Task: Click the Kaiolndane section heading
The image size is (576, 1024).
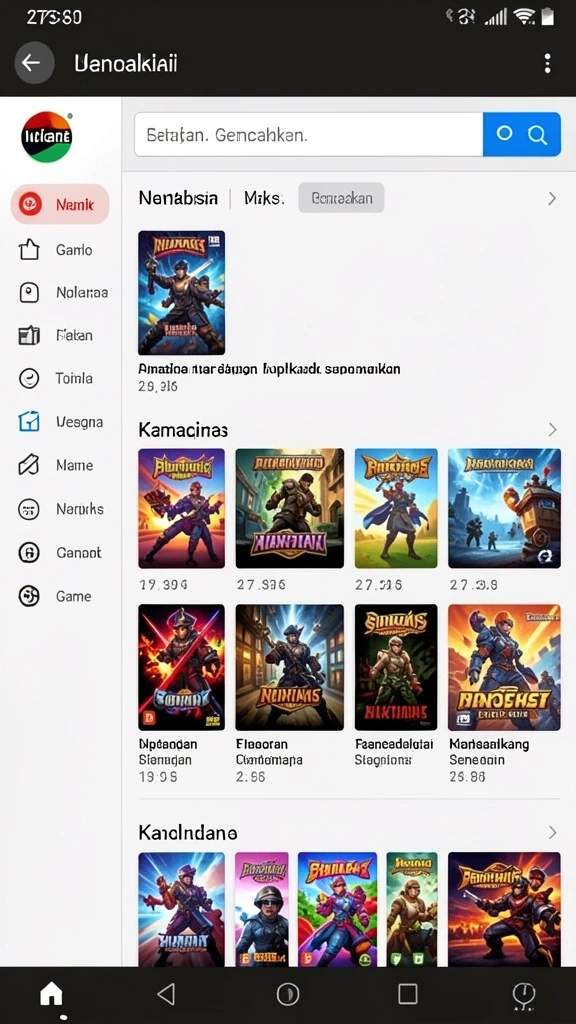Action: [x=187, y=833]
